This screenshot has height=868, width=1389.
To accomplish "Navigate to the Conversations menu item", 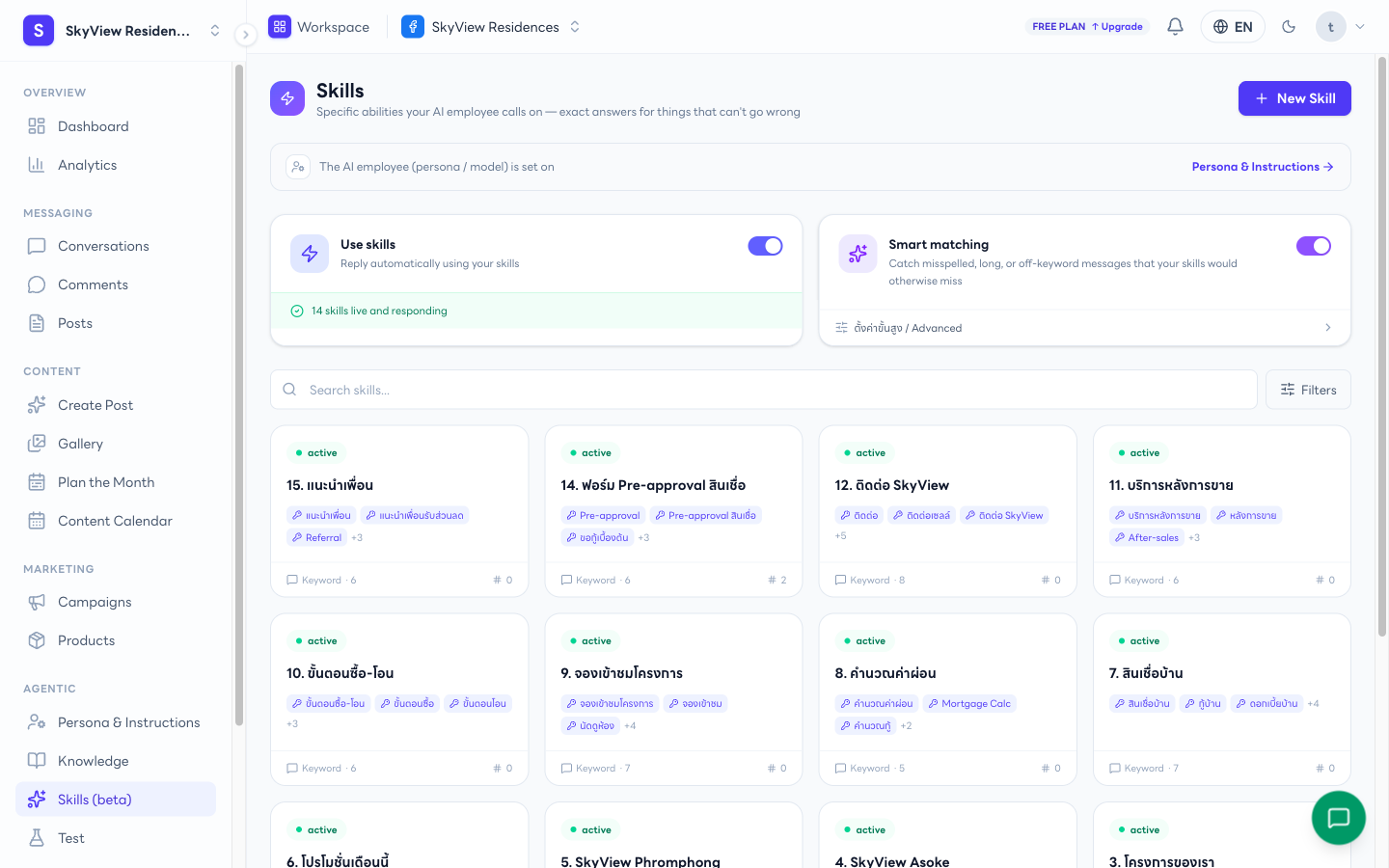I will 116,246.
